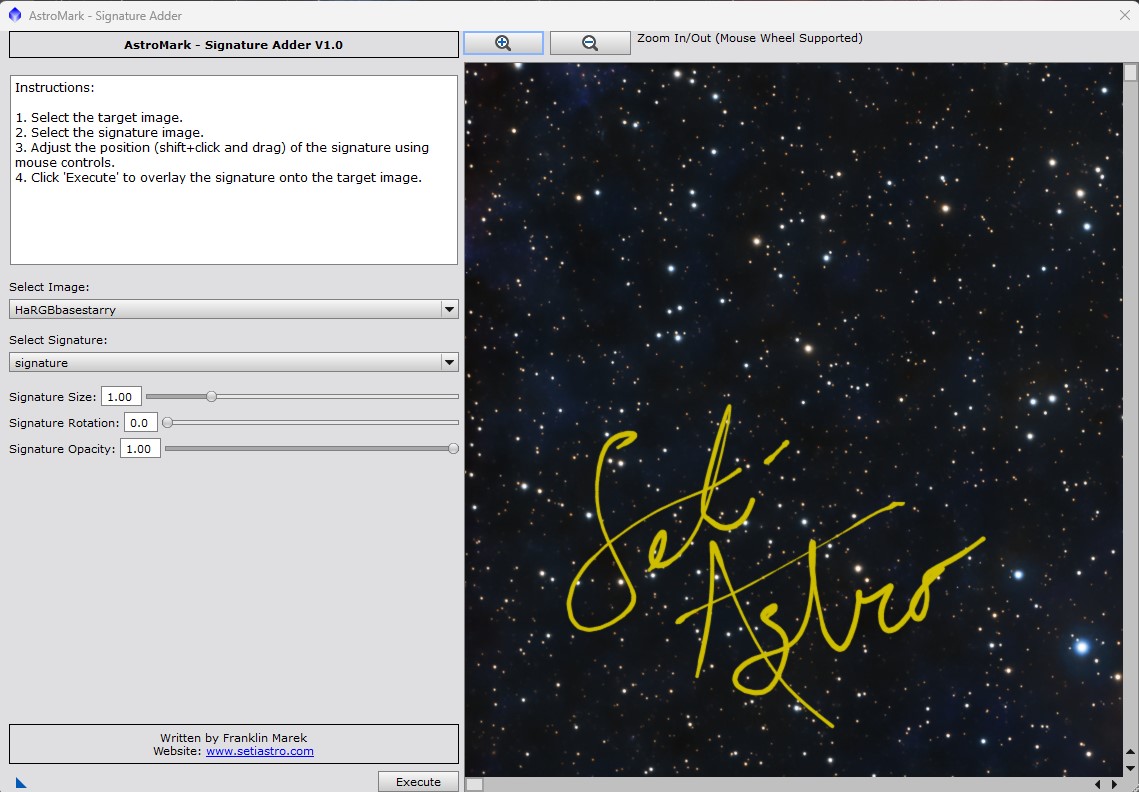Click the AstroMark - Signature Adder V1.0 title label
Image resolution: width=1139 pixels, height=792 pixels.
point(234,44)
